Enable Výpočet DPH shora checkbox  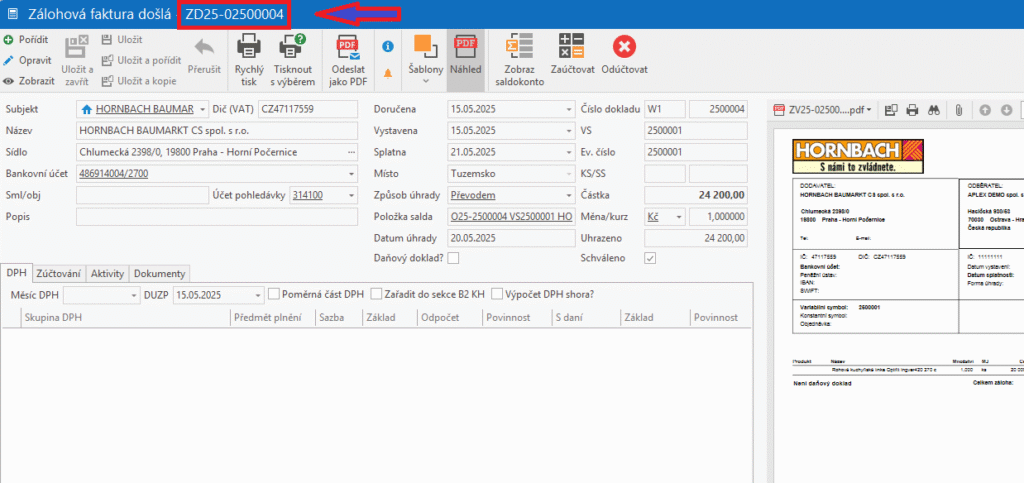497,294
